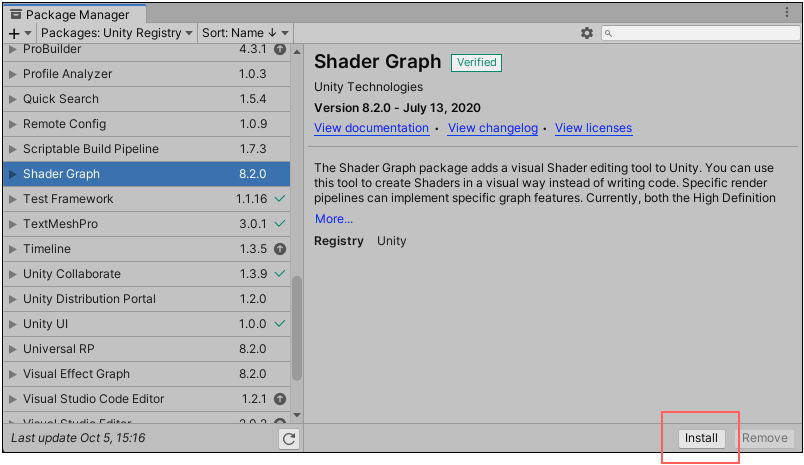This screenshot has height=465, width=804.
Task: Open the Package Manager settings gear
Action: coord(587,33)
